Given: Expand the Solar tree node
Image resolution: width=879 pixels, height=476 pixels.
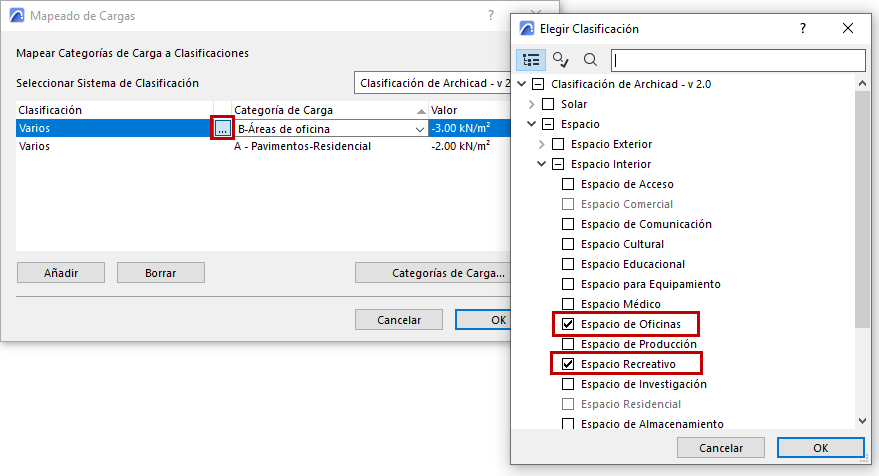Looking at the screenshot, I should [532, 104].
